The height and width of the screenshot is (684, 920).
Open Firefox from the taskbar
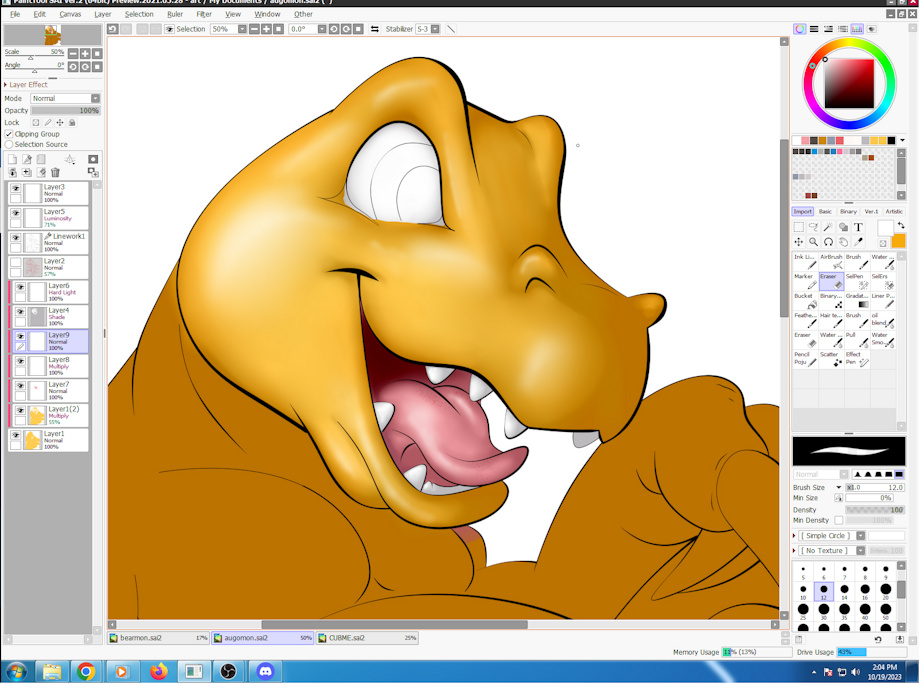(x=158, y=671)
